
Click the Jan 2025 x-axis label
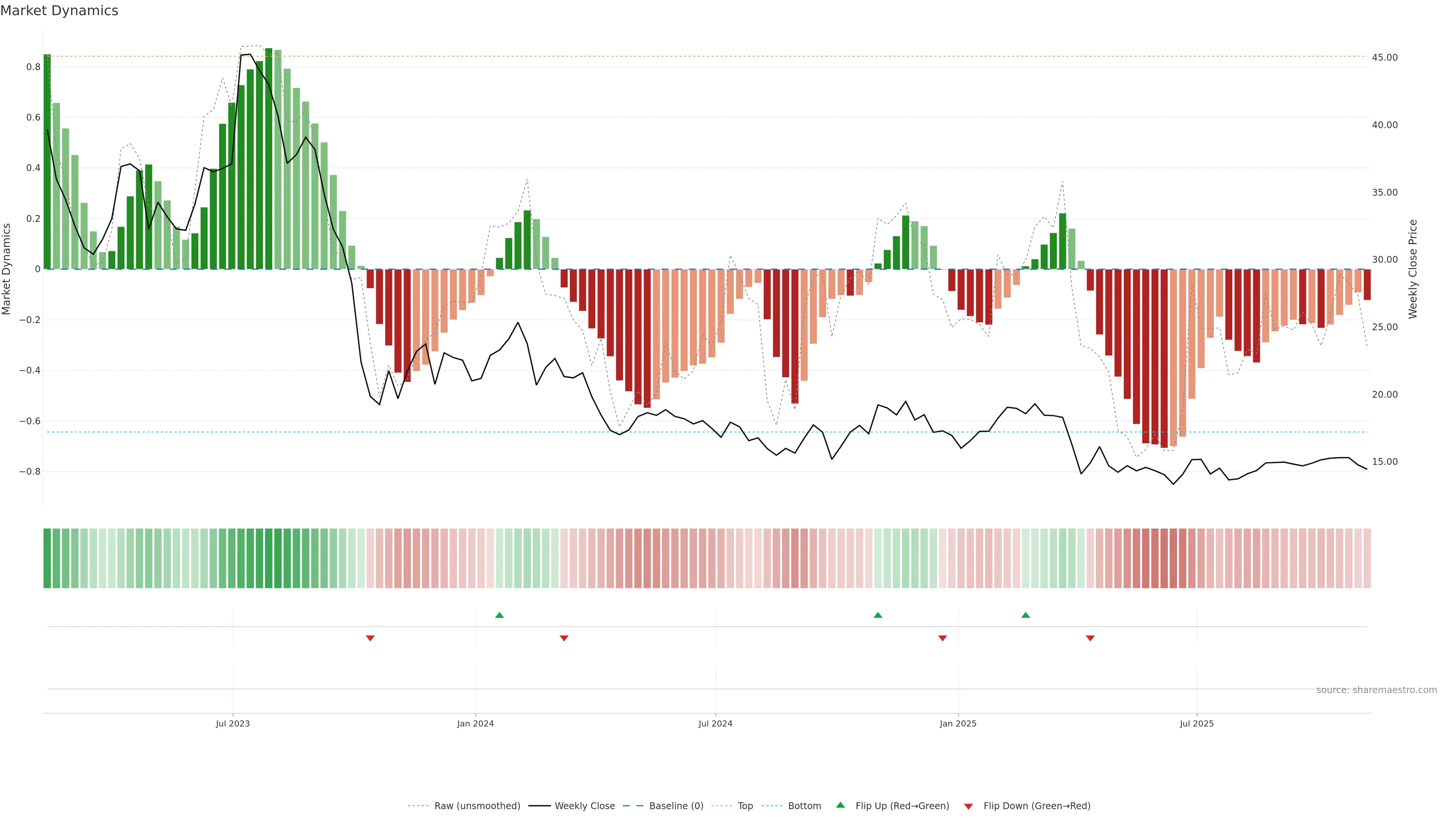click(x=957, y=723)
